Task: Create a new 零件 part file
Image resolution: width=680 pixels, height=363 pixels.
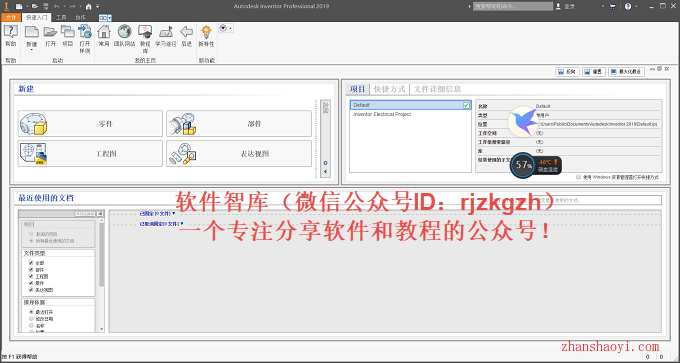Action: click(90, 124)
